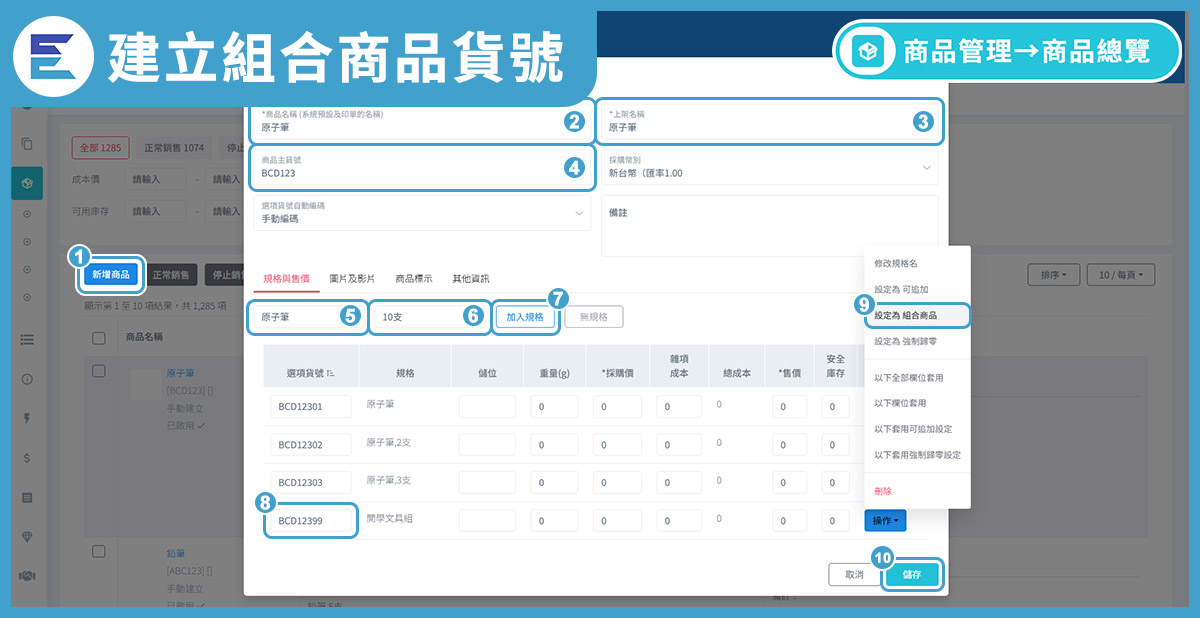Click the list icon in the sidebar

pos(27,339)
